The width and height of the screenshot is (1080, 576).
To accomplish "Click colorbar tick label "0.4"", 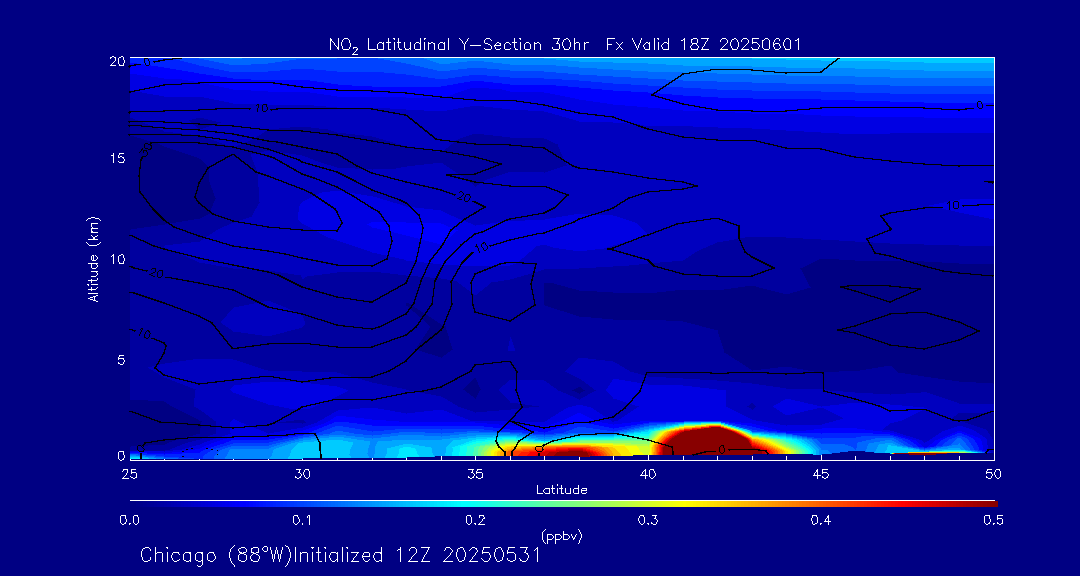I will tap(821, 520).
